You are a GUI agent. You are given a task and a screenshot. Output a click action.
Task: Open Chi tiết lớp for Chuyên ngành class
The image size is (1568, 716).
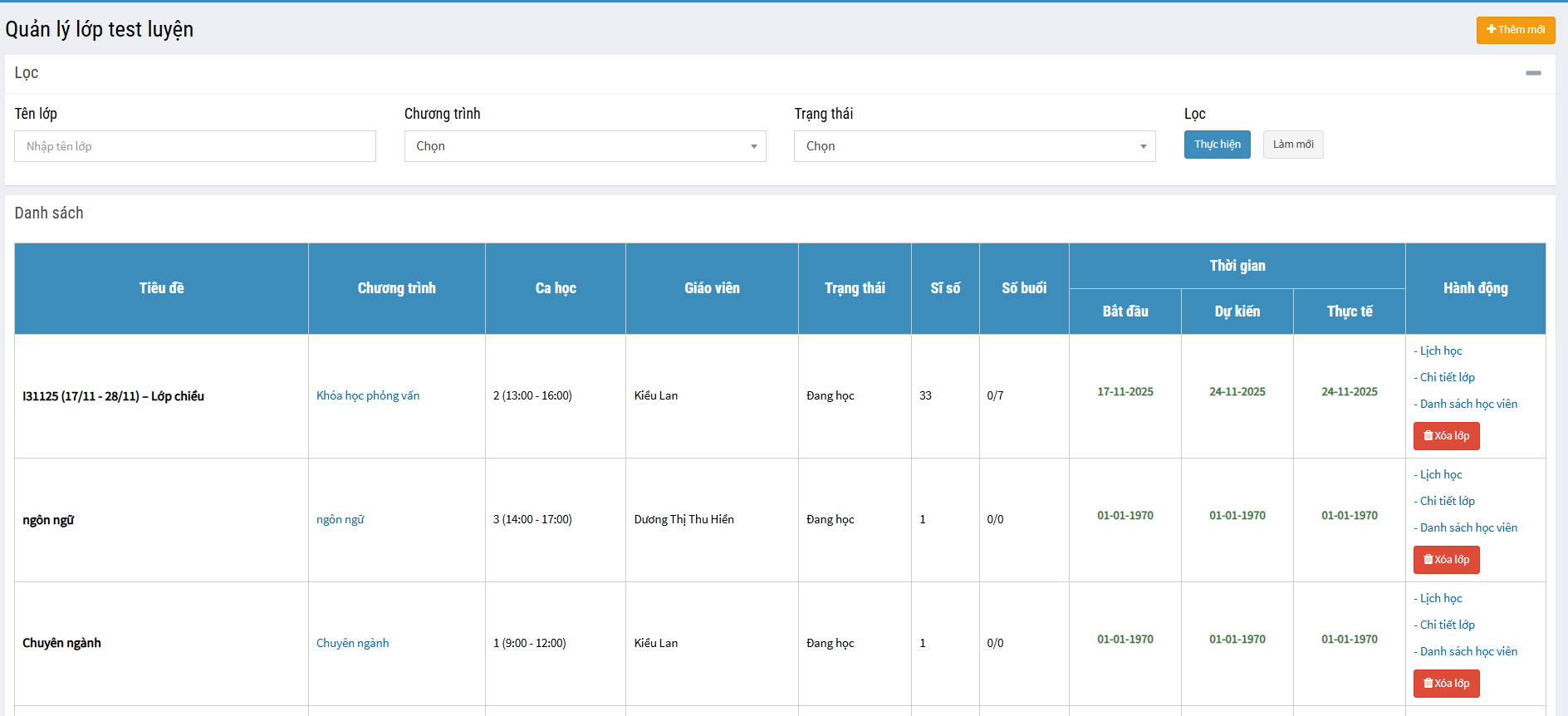pos(1447,625)
